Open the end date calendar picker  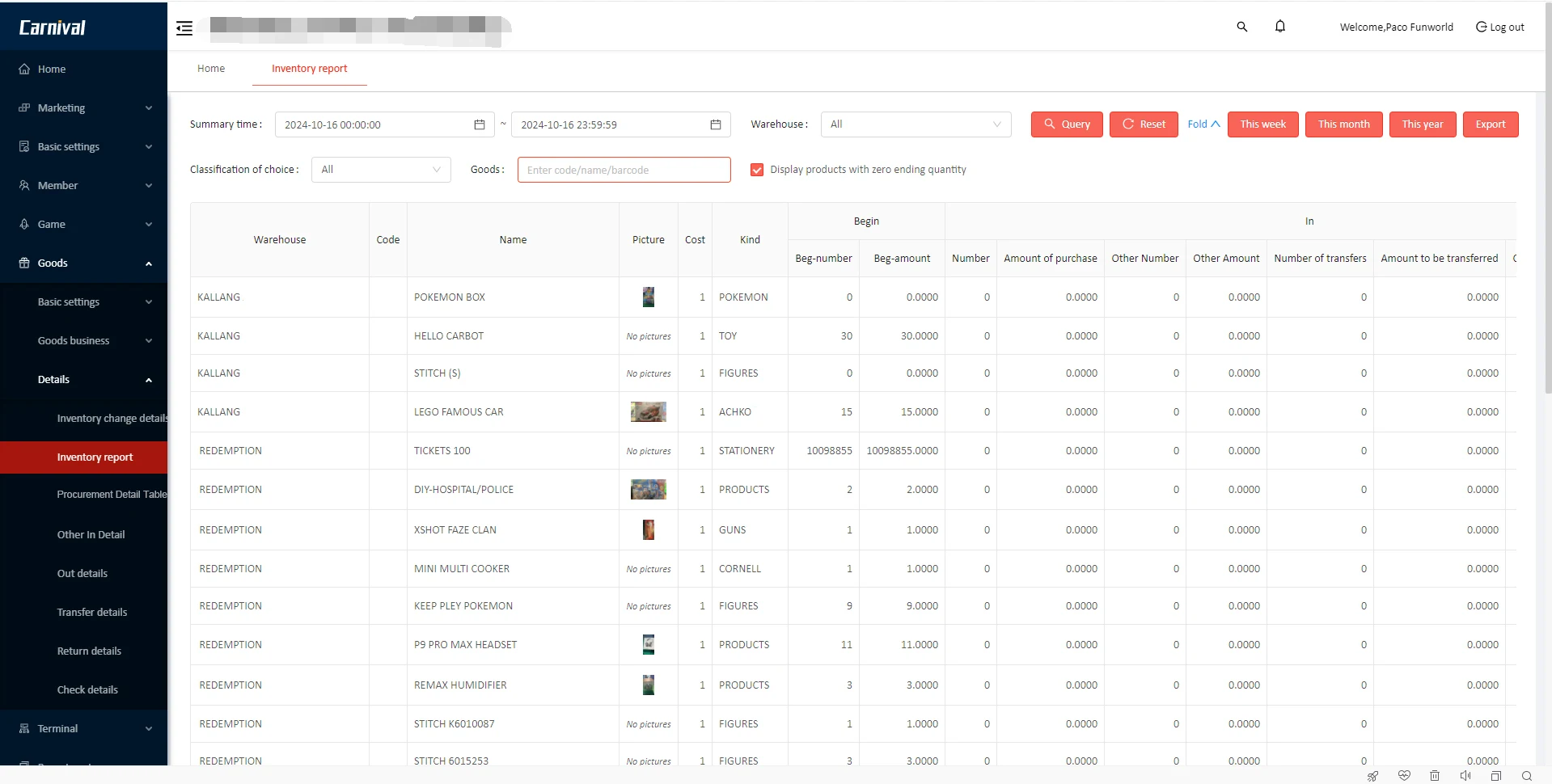point(715,124)
